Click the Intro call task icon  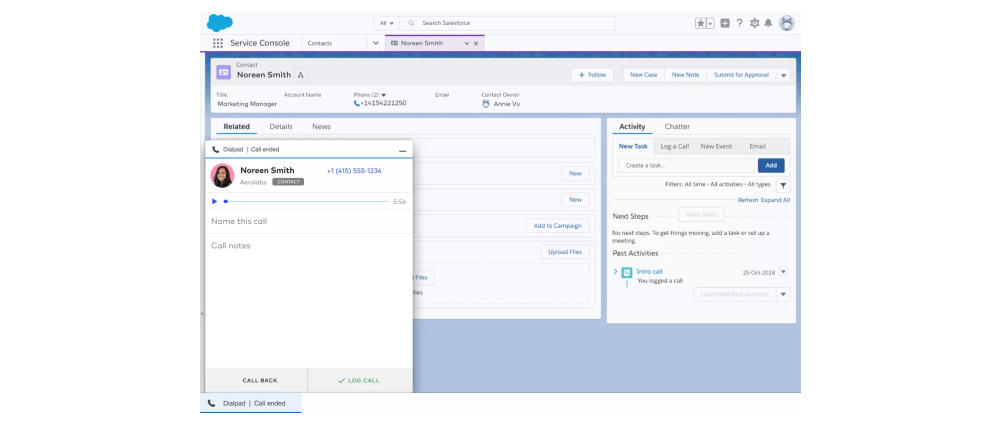pos(627,272)
